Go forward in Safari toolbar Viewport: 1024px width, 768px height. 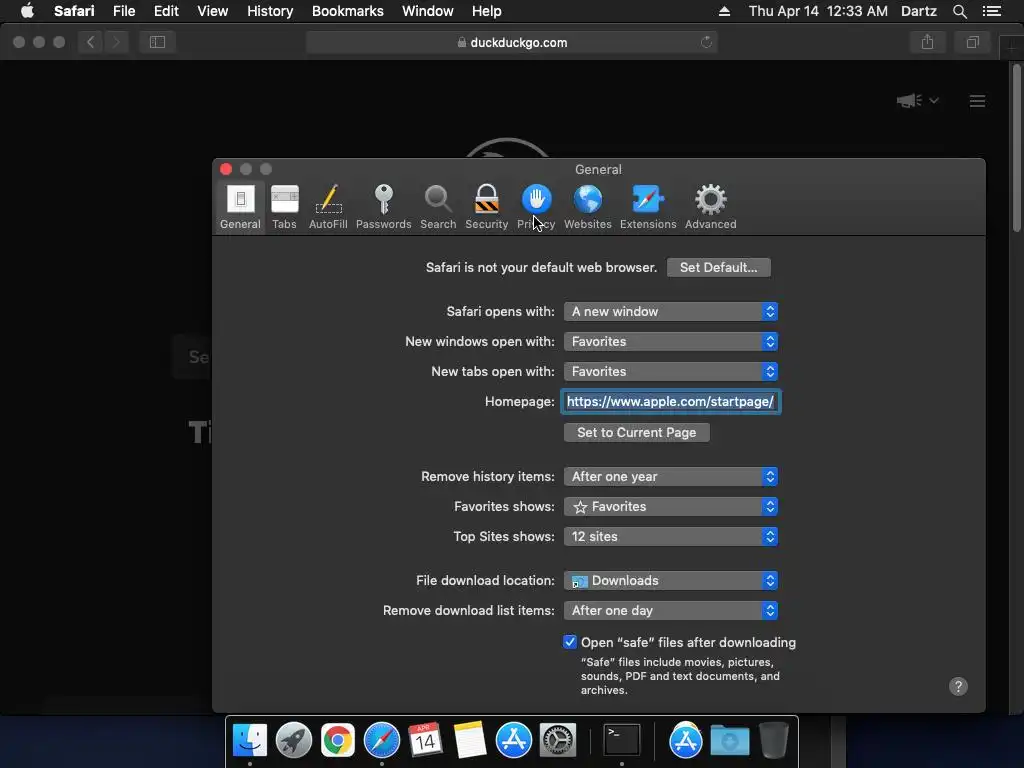tap(116, 42)
